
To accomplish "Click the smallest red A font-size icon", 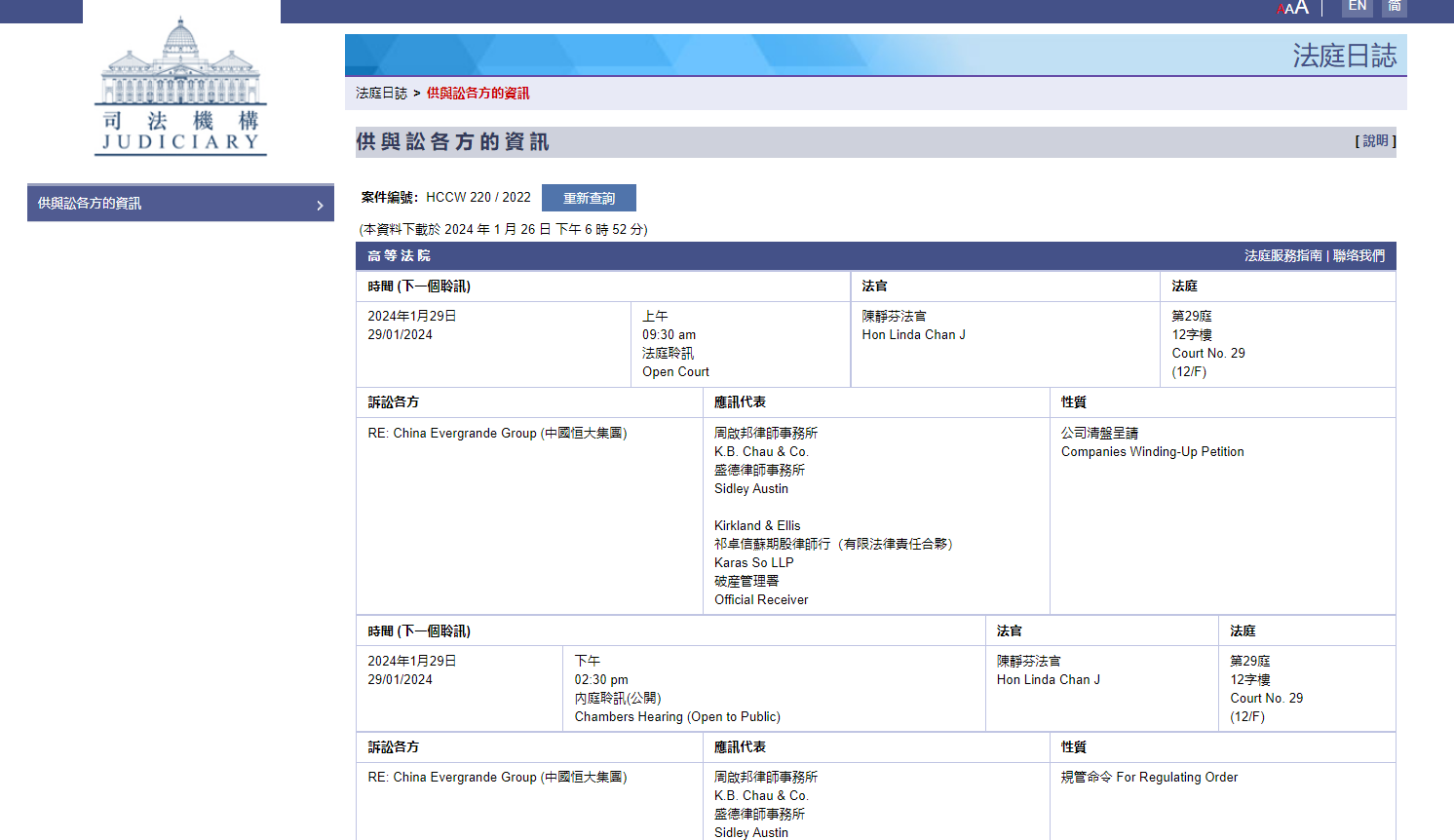I will [1280, 9].
